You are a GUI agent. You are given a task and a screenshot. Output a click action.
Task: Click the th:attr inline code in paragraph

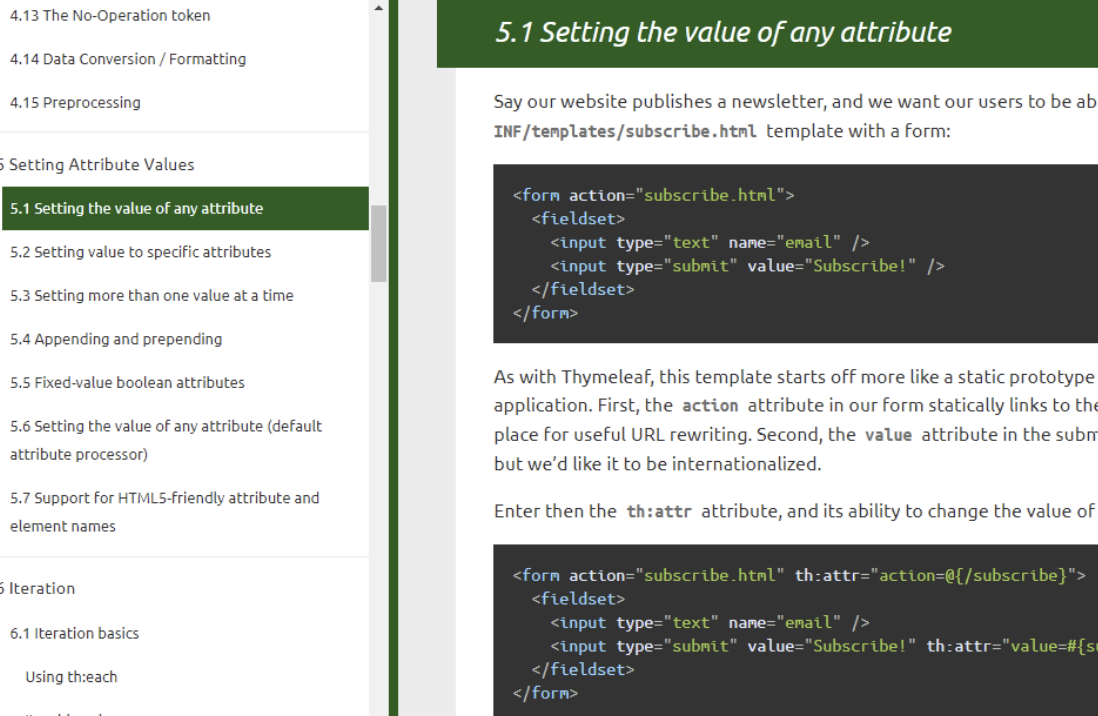pos(659,512)
